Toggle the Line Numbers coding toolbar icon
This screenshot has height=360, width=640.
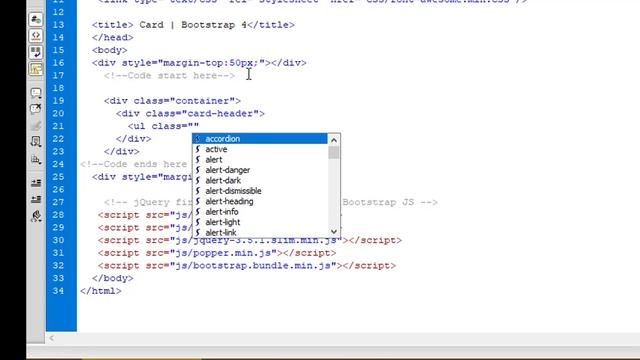point(36,20)
